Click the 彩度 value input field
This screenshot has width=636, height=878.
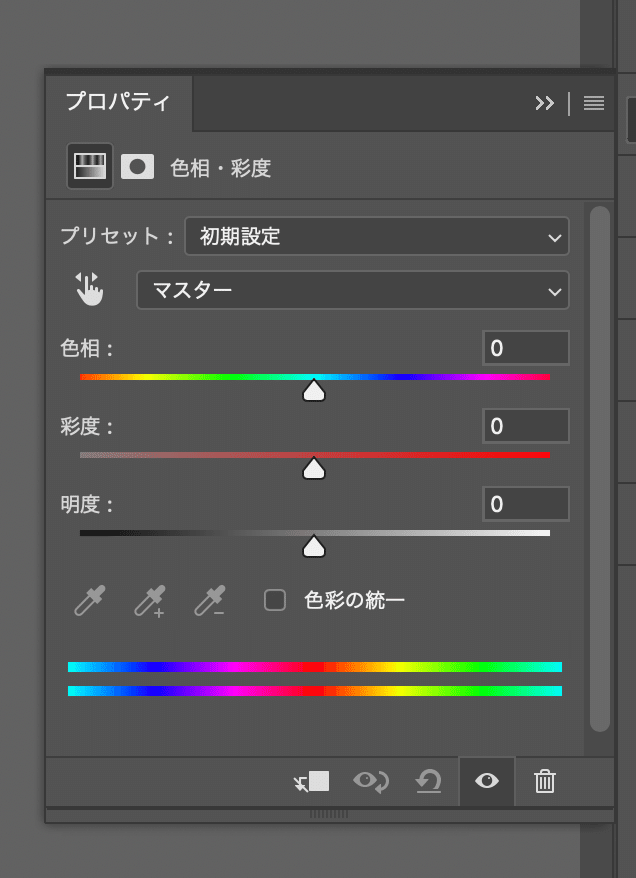[x=526, y=426]
